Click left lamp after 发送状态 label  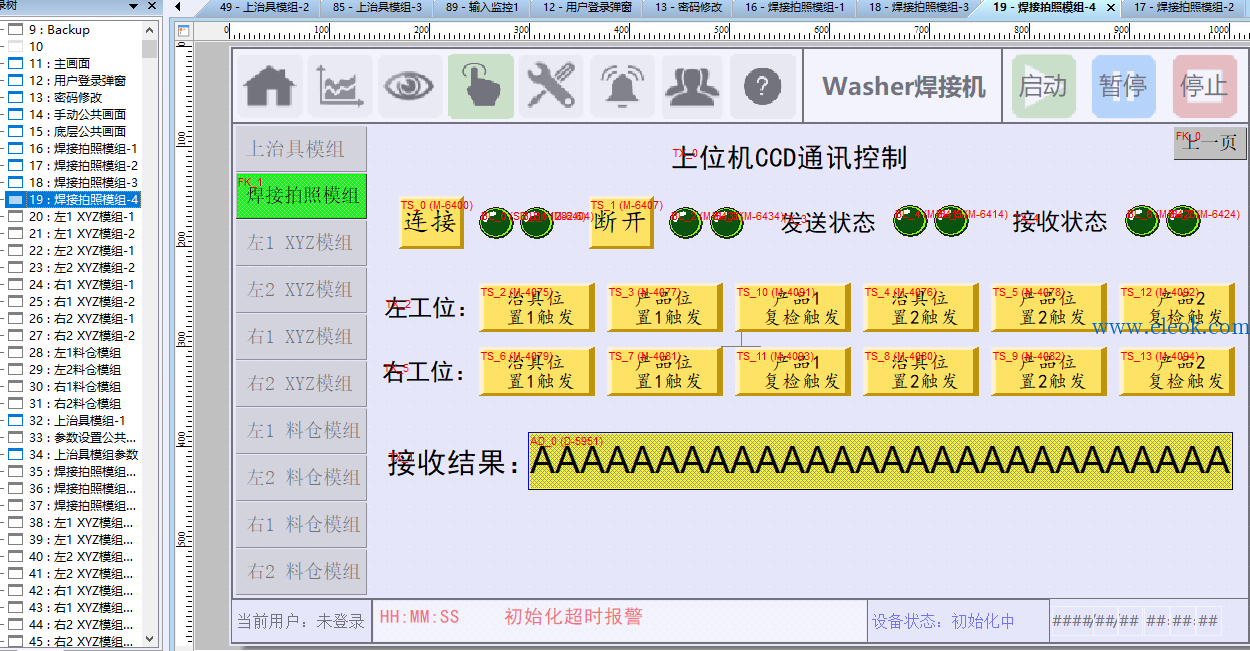click(x=910, y=223)
